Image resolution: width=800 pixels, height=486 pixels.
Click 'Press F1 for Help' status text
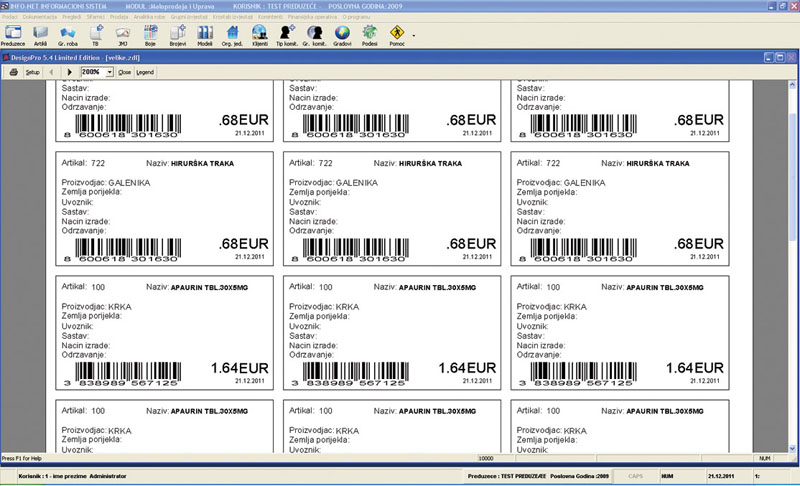point(22,458)
